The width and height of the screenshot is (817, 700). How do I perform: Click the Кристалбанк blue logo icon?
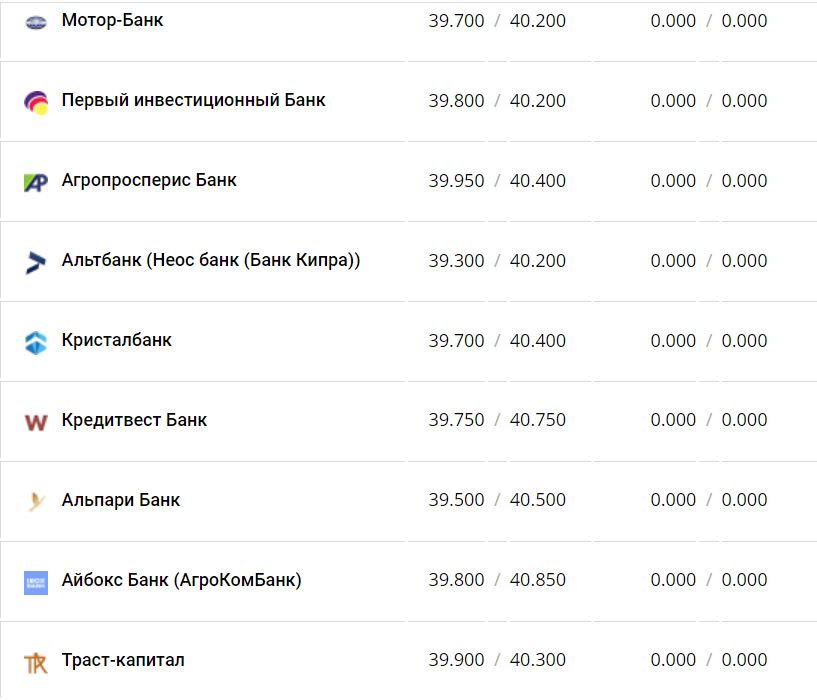[x=36, y=342]
